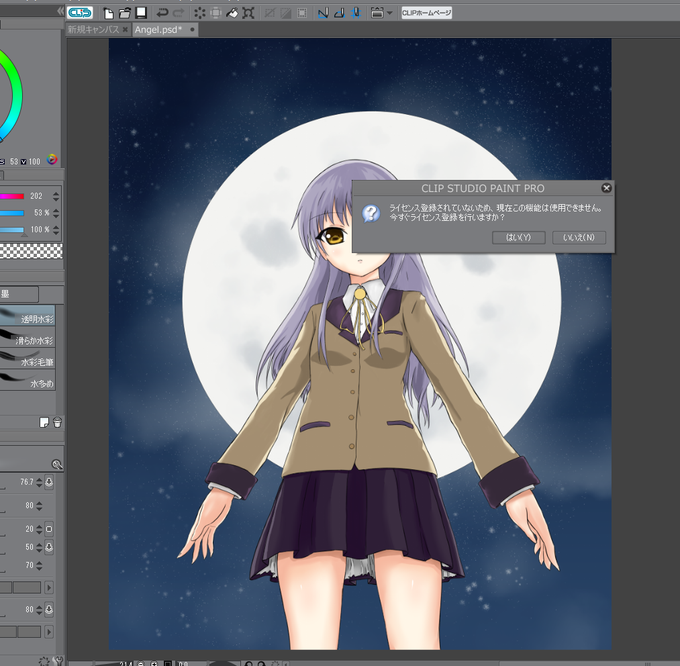Viewport: 680px width, 666px height.
Task: Switch color space with the round color icon
Action: 52,160
